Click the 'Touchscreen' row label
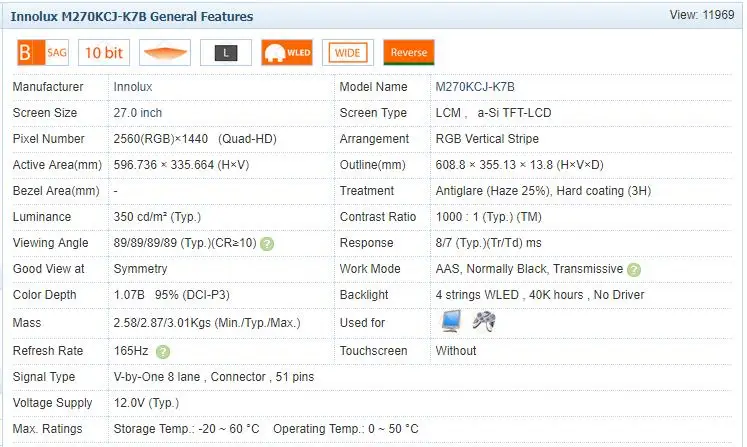The height and width of the screenshot is (447, 747). pos(374,351)
